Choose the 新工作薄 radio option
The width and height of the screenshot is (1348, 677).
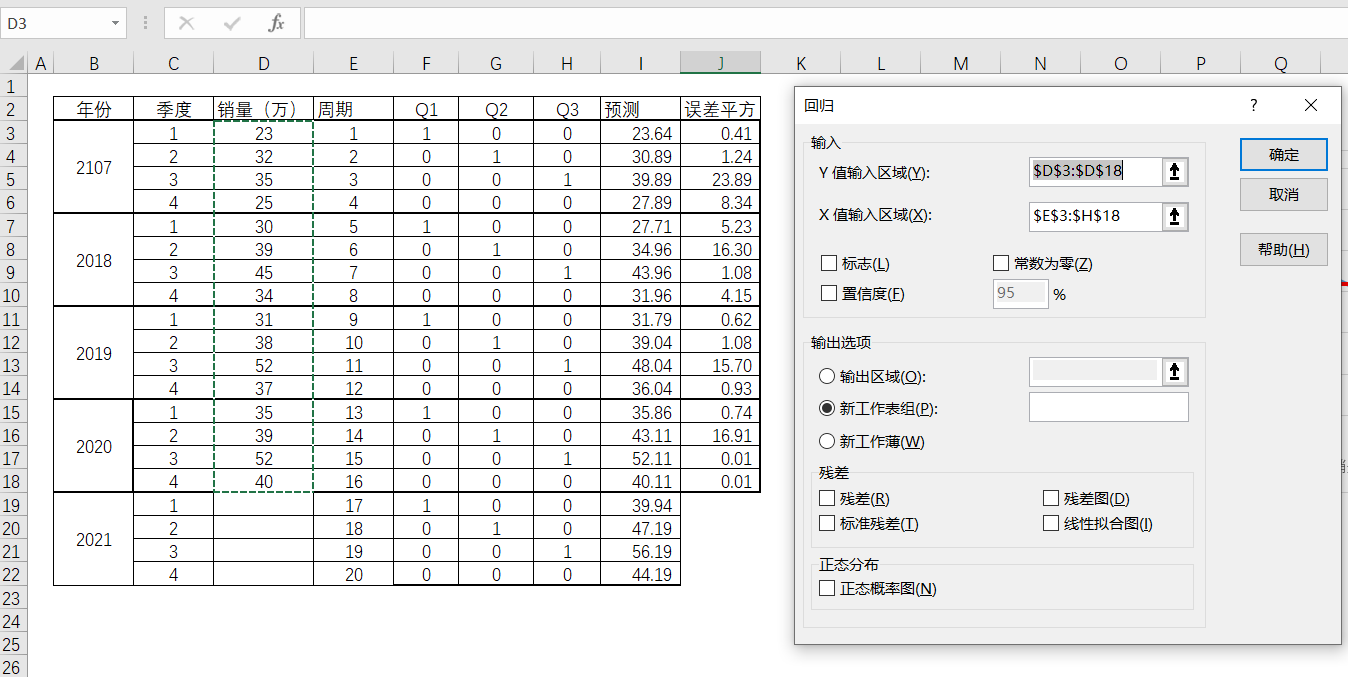pos(827,441)
